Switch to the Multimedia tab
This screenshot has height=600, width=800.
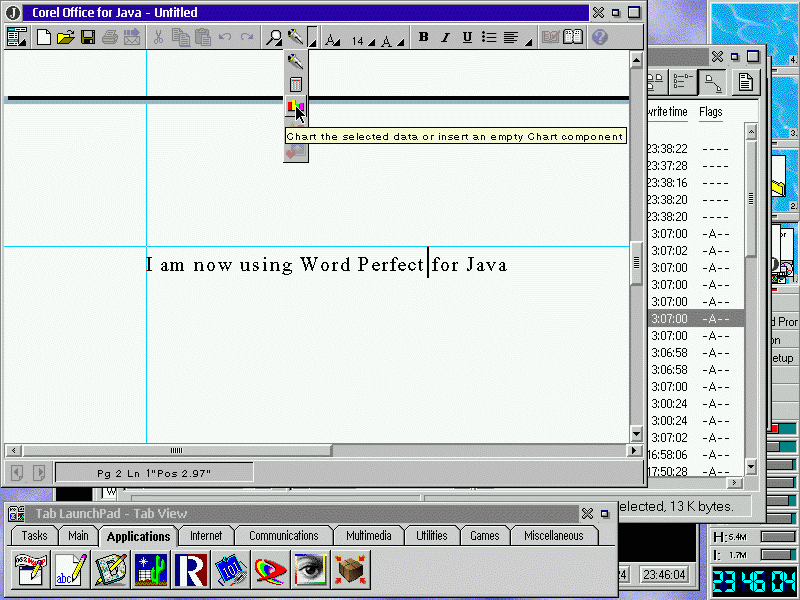point(369,536)
